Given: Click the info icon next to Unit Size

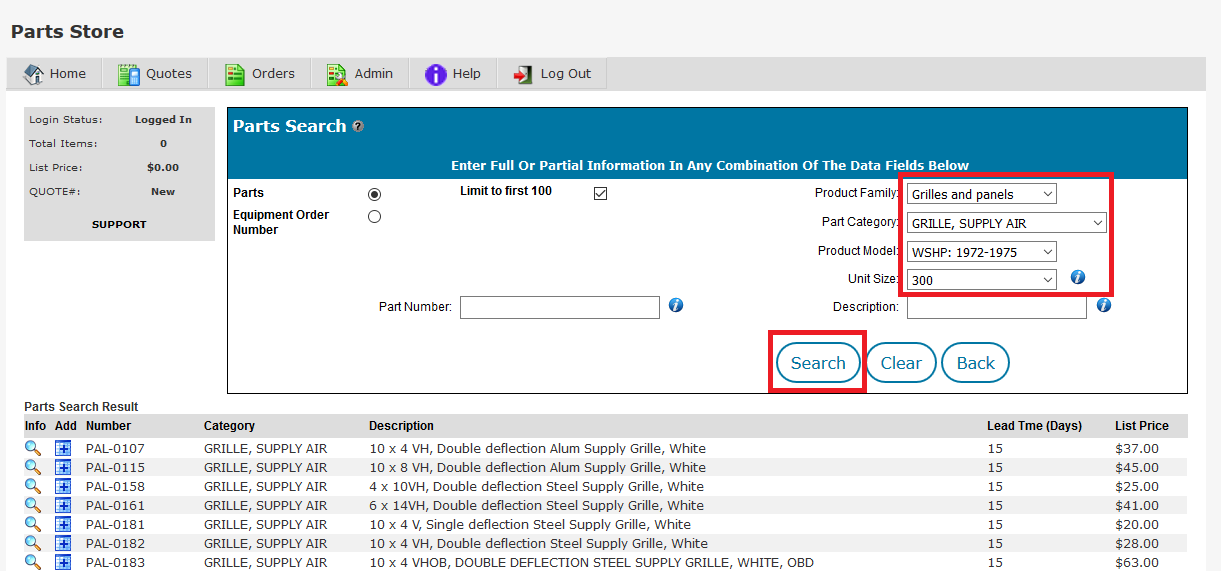Looking at the screenshot, I should click(x=1078, y=277).
